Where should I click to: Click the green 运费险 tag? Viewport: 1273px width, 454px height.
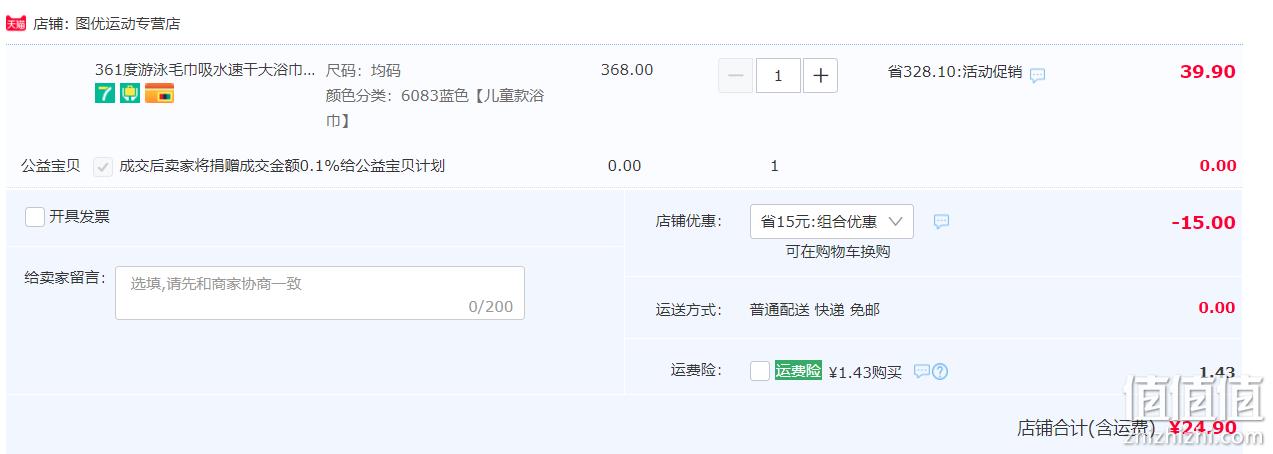(x=798, y=371)
